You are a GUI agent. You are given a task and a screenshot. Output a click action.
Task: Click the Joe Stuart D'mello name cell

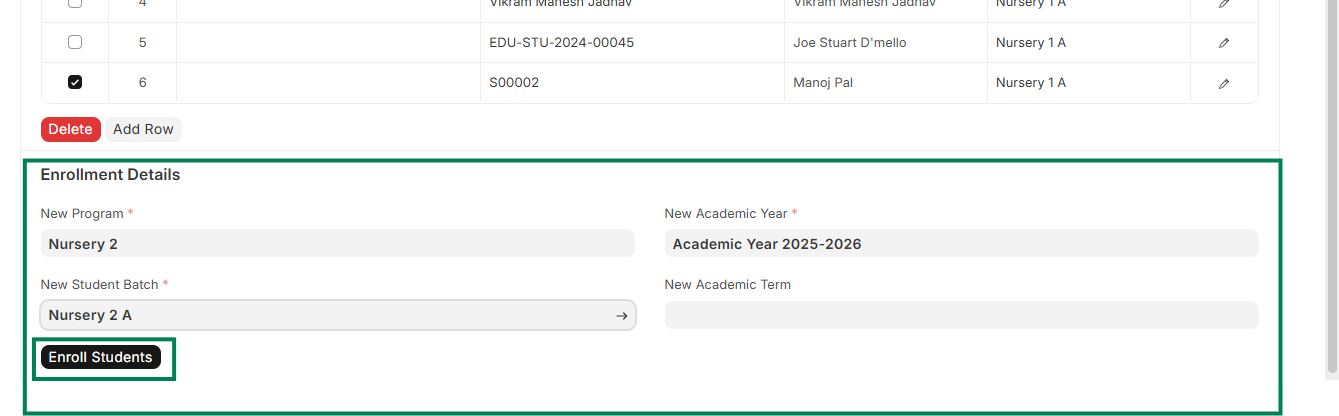(849, 43)
